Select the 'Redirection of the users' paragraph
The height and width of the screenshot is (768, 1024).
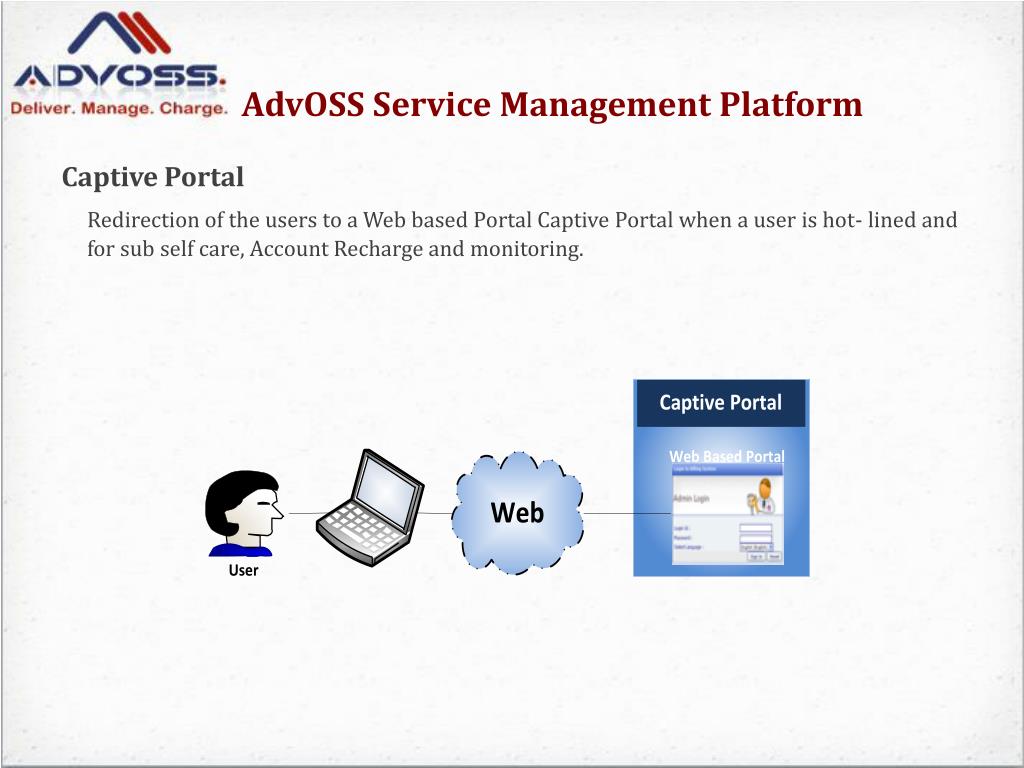(522, 234)
